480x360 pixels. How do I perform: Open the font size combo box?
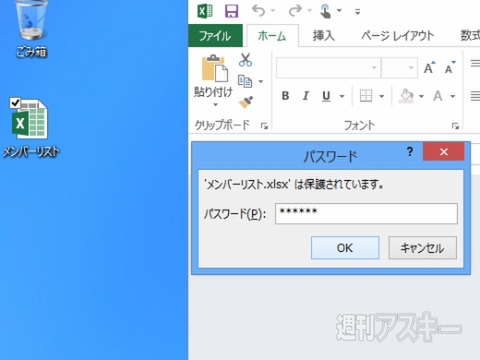pyautogui.click(x=399, y=68)
